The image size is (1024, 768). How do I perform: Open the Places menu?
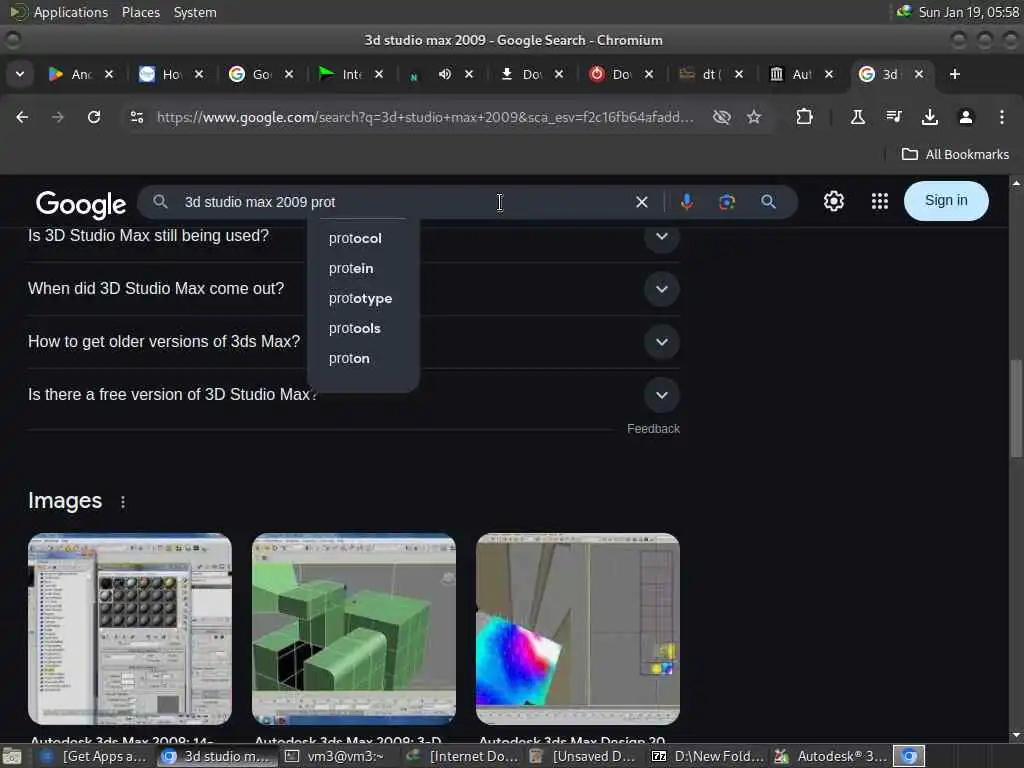[x=140, y=12]
